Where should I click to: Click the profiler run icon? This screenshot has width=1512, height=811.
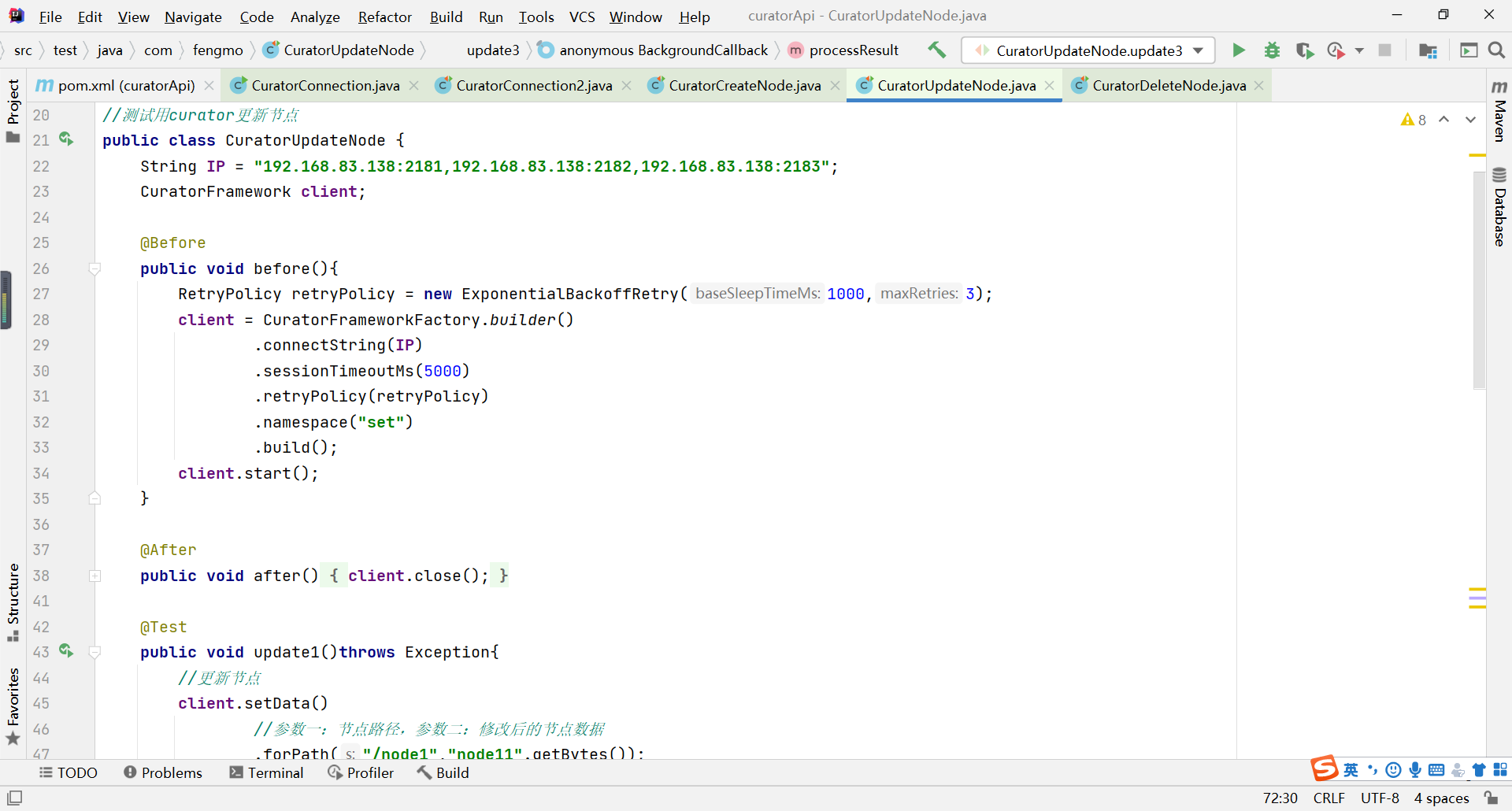pyautogui.click(x=1336, y=50)
